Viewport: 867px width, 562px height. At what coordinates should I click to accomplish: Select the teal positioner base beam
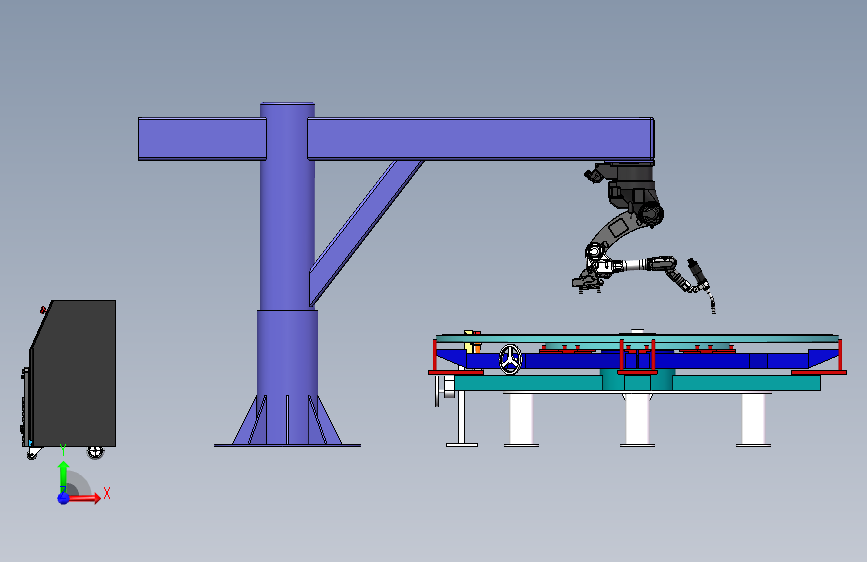click(x=637, y=383)
